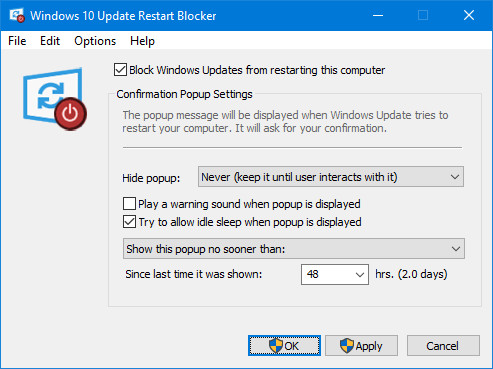Click the Apply button label
The width and height of the screenshot is (493, 369).
tap(369, 346)
